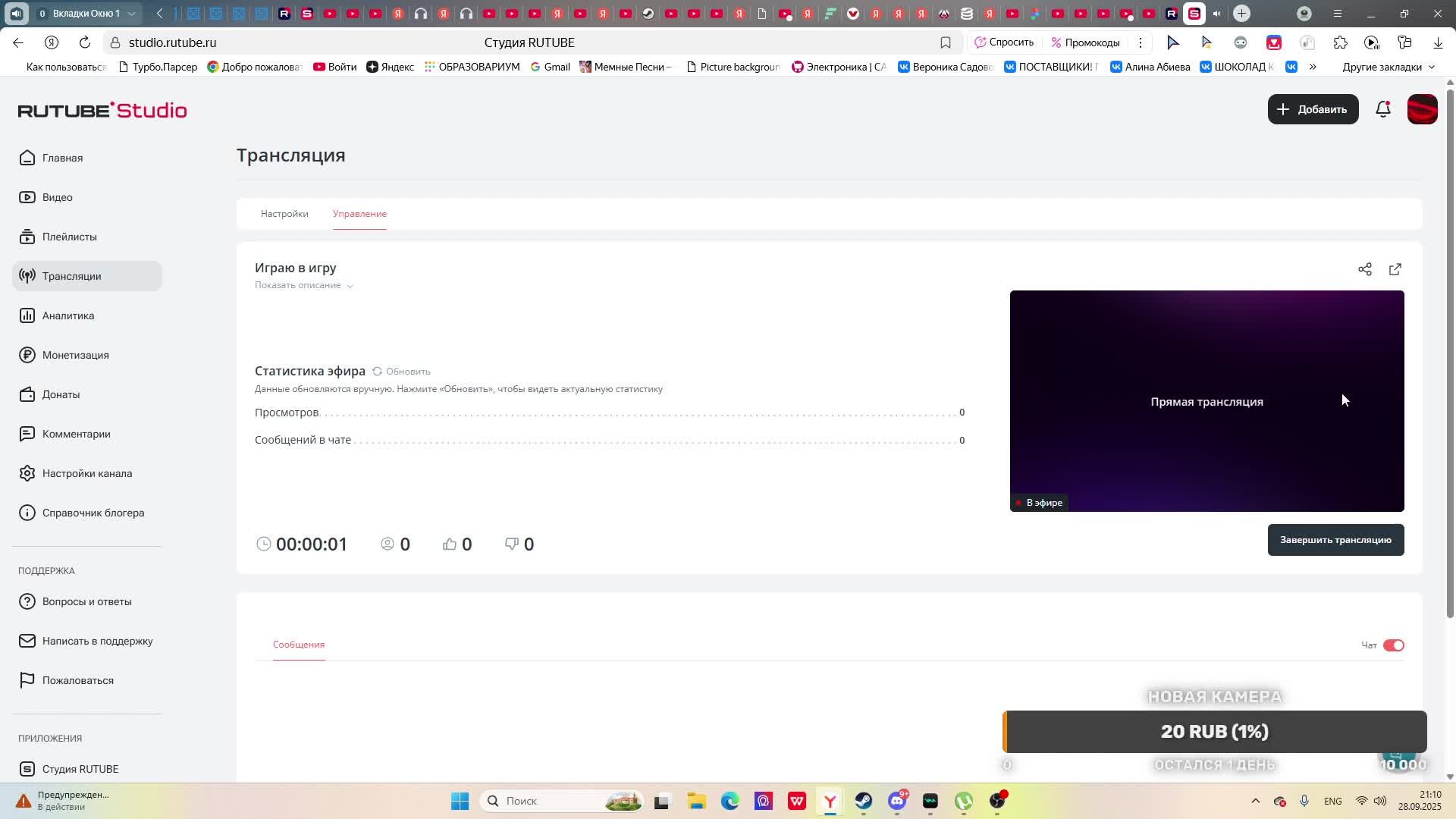Open Донаты in the sidebar
This screenshot has width=1456, height=819.
click(x=61, y=394)
